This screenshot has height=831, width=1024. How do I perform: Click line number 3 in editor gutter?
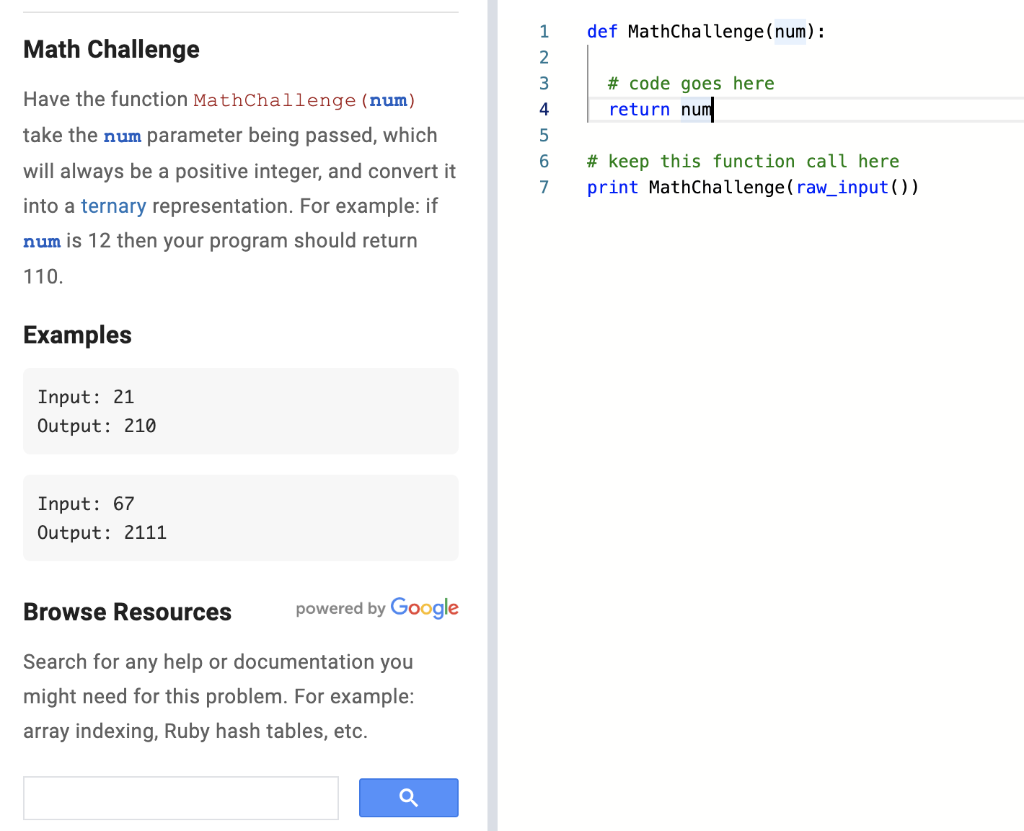[544, 84]
